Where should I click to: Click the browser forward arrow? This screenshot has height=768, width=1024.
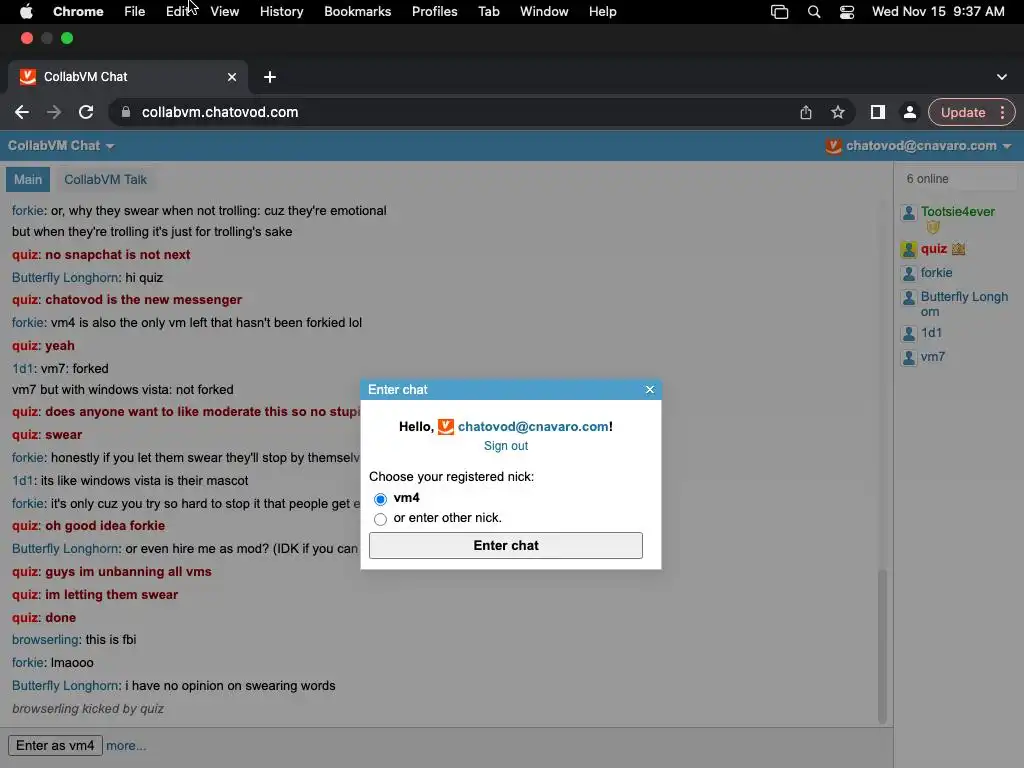click(54, 112)
